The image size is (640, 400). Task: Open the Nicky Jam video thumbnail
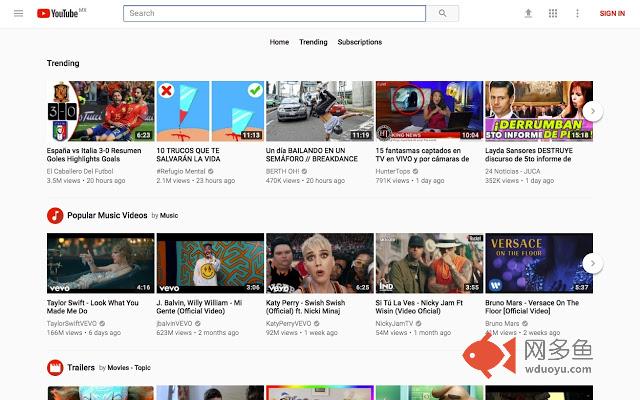coord(429,263)
